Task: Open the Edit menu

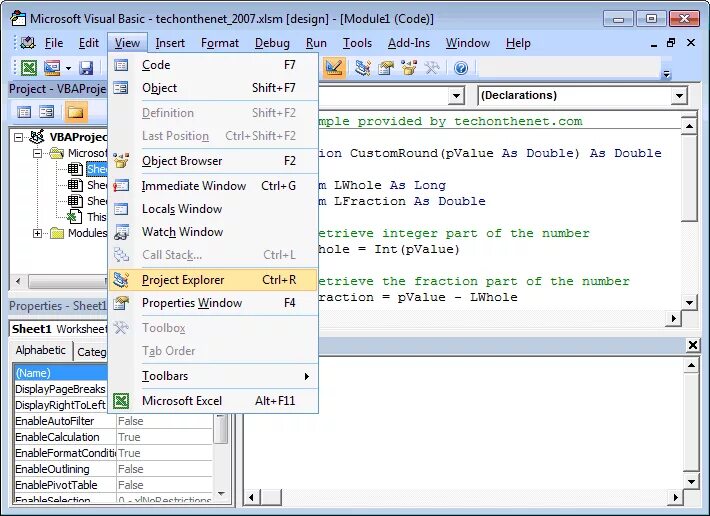Action: (89, 43)
